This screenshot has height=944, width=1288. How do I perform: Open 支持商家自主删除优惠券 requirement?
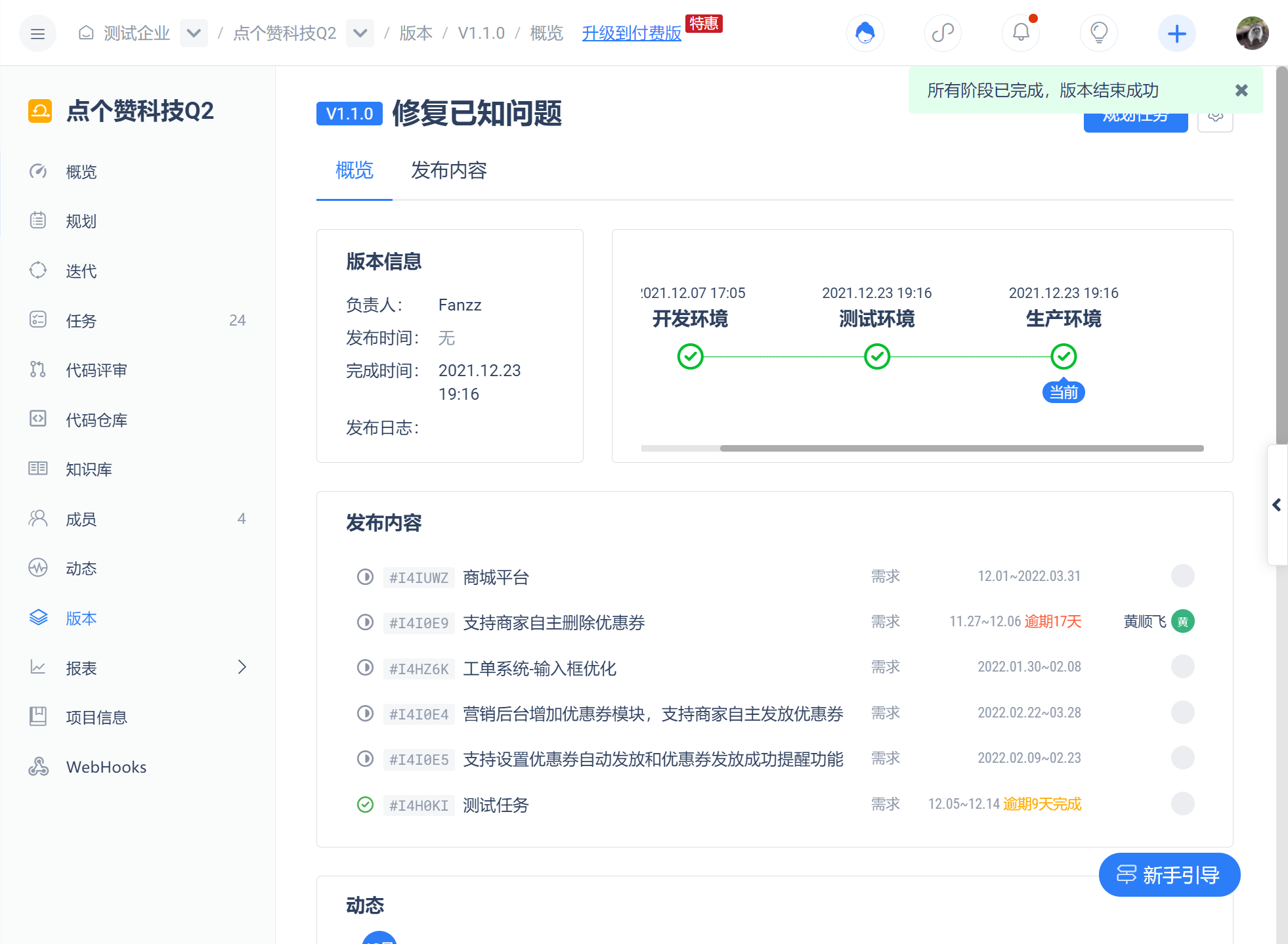554,622
